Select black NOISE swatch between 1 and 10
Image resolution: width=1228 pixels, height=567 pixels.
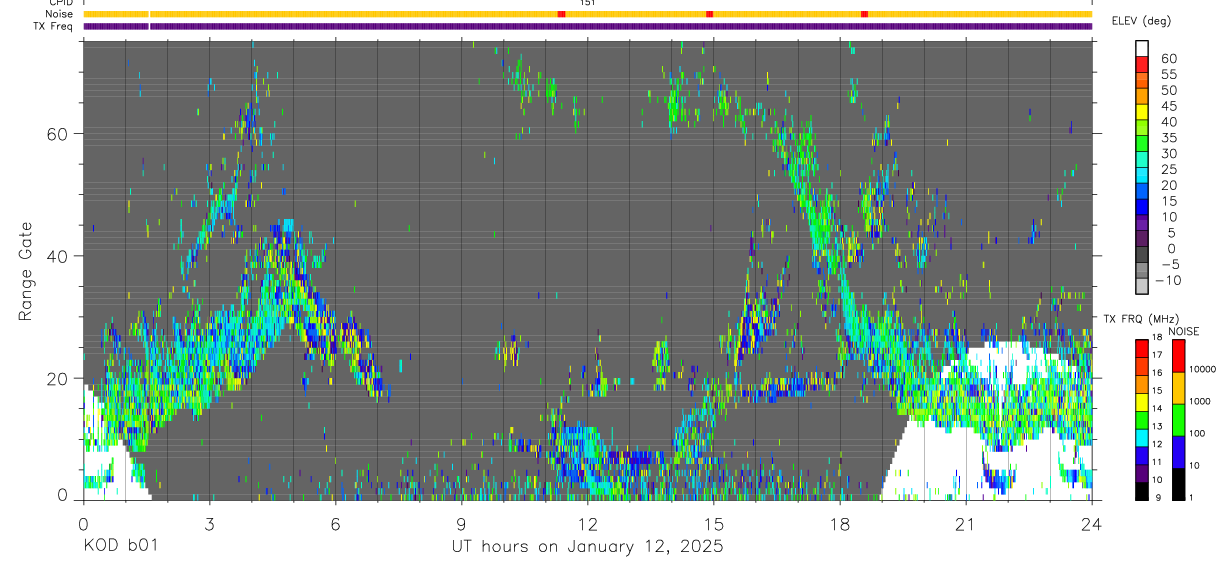tap(1177, 483)
